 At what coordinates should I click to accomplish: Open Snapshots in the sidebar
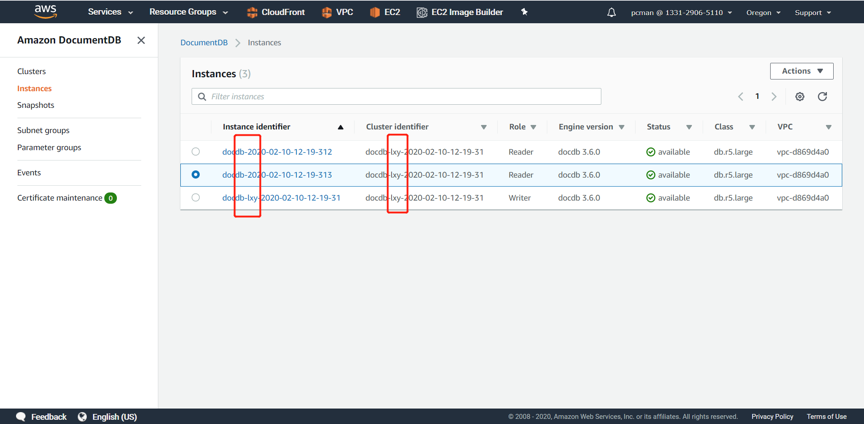[x=36, y=105]
